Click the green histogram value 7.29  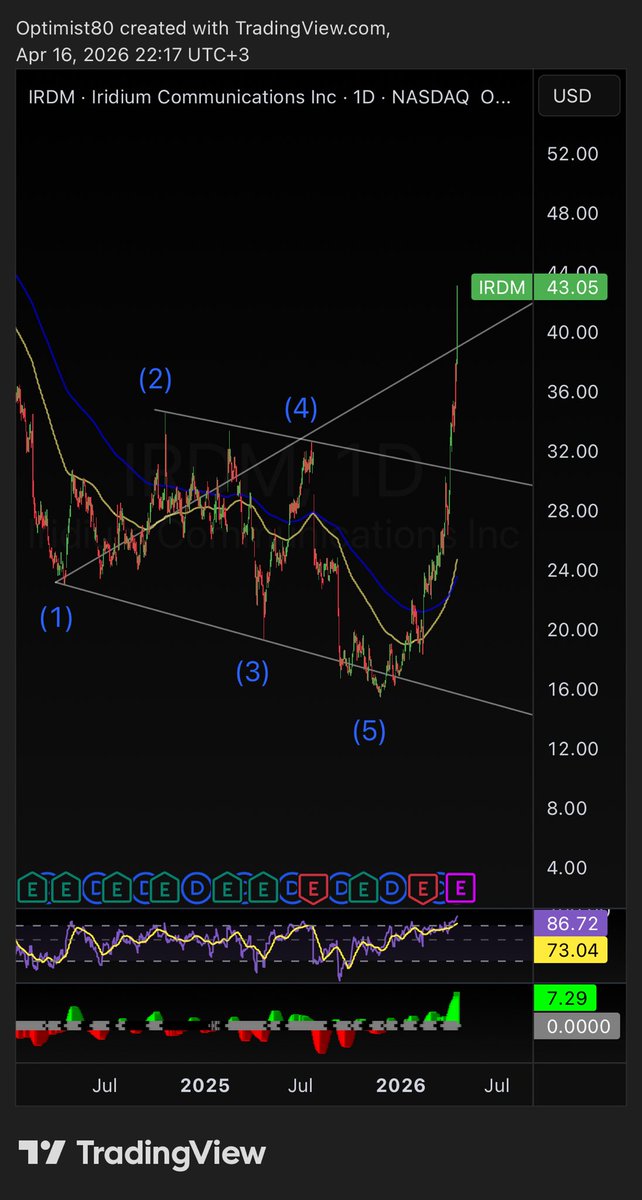pos(566,997)
